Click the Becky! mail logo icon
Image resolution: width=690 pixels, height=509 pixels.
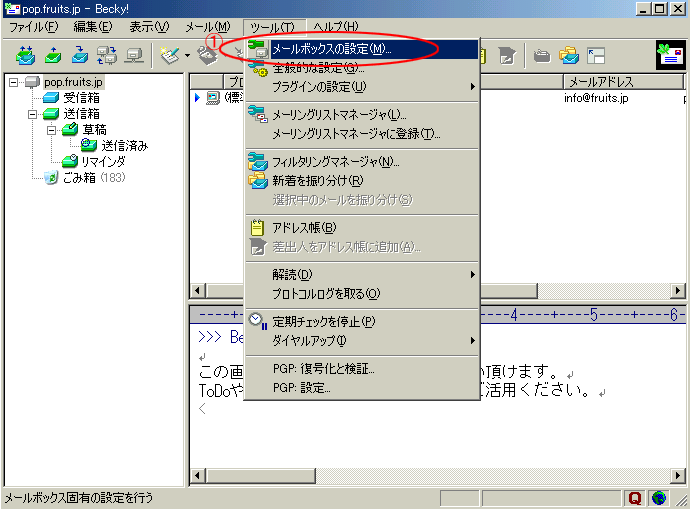(668, 56)
